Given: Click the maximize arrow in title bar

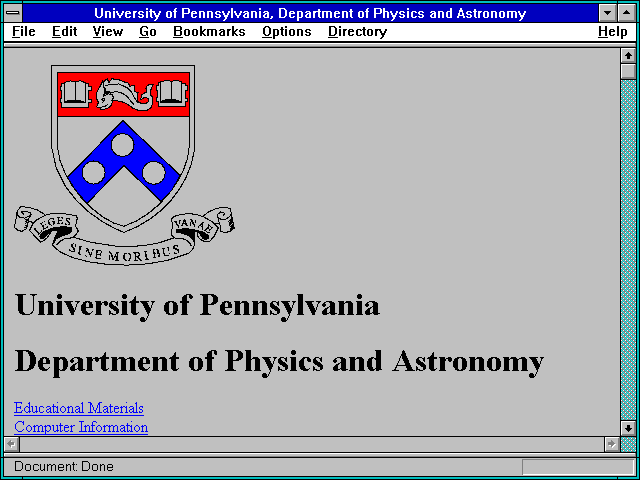Looking at the screenshot, I should click(627, 13).
